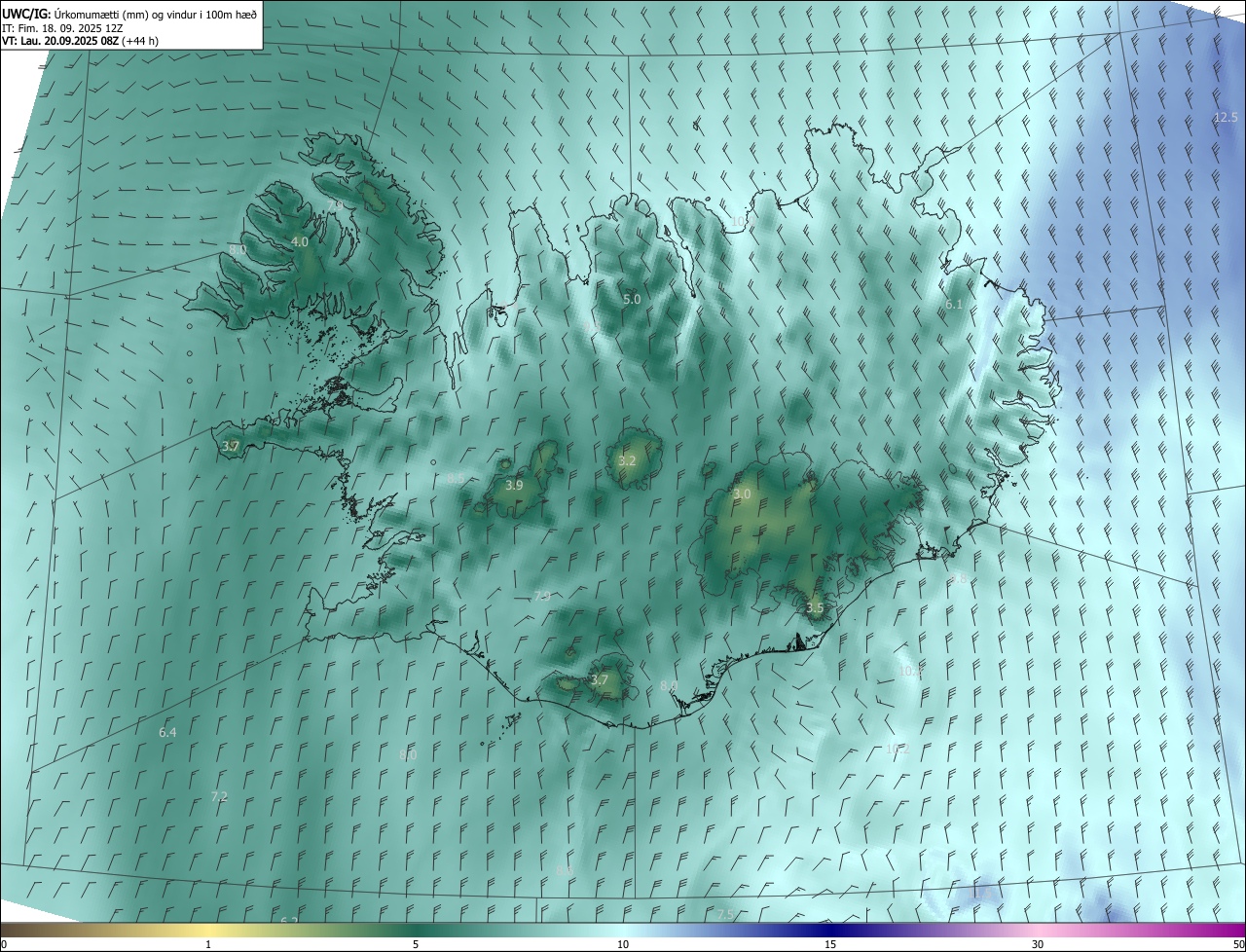Viewport: 1246px width, 952px height.
Task: Click the 6.1 value in east Iceland
Action: click(954, 305)
